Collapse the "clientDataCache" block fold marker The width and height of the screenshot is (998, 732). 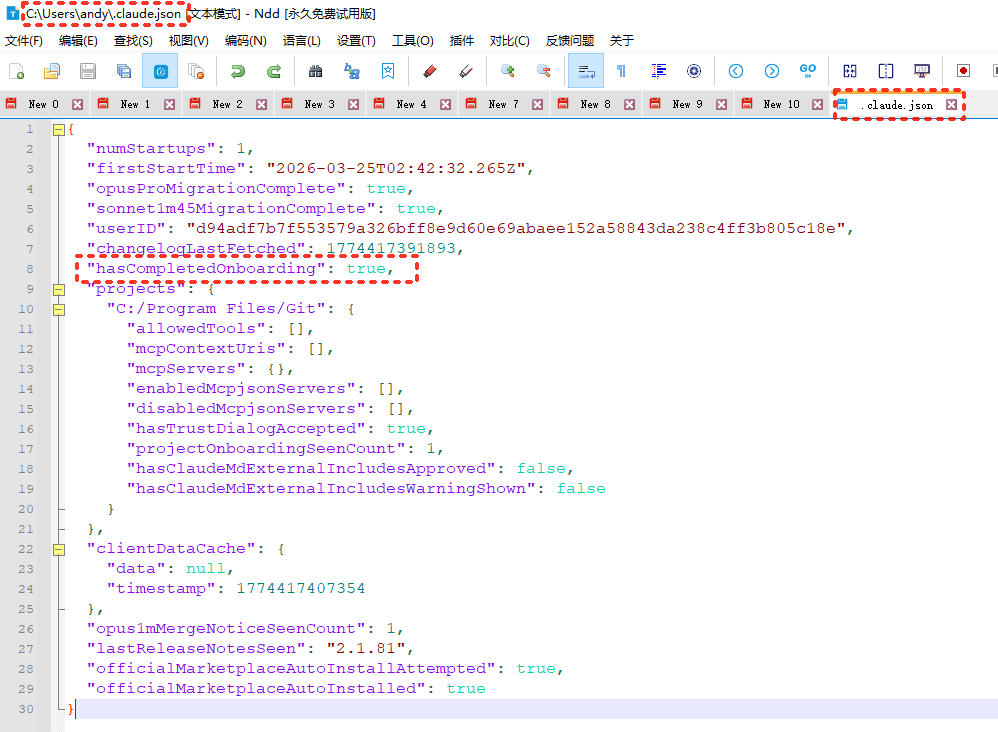(x=58, y=549)
